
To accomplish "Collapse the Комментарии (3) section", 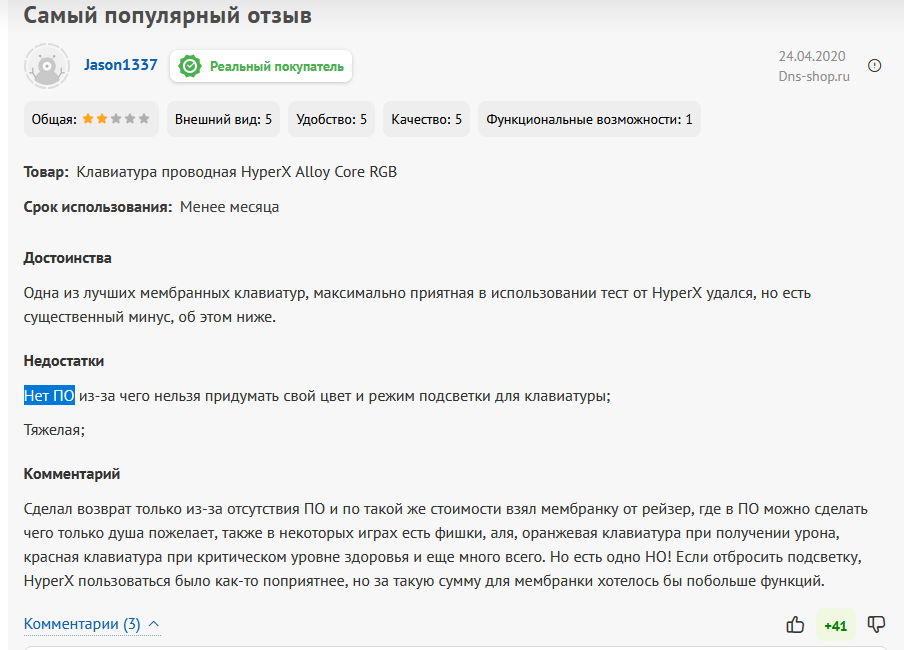I will (83, 625).
